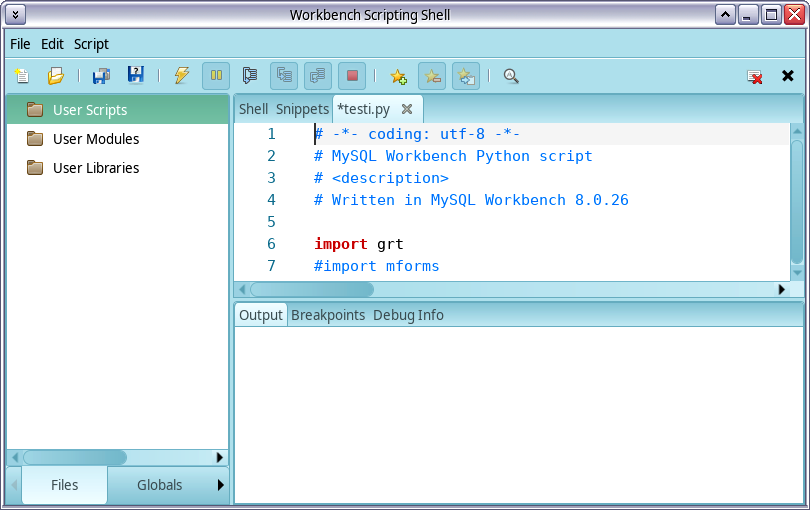Open the Breakpoints tab

328,315
